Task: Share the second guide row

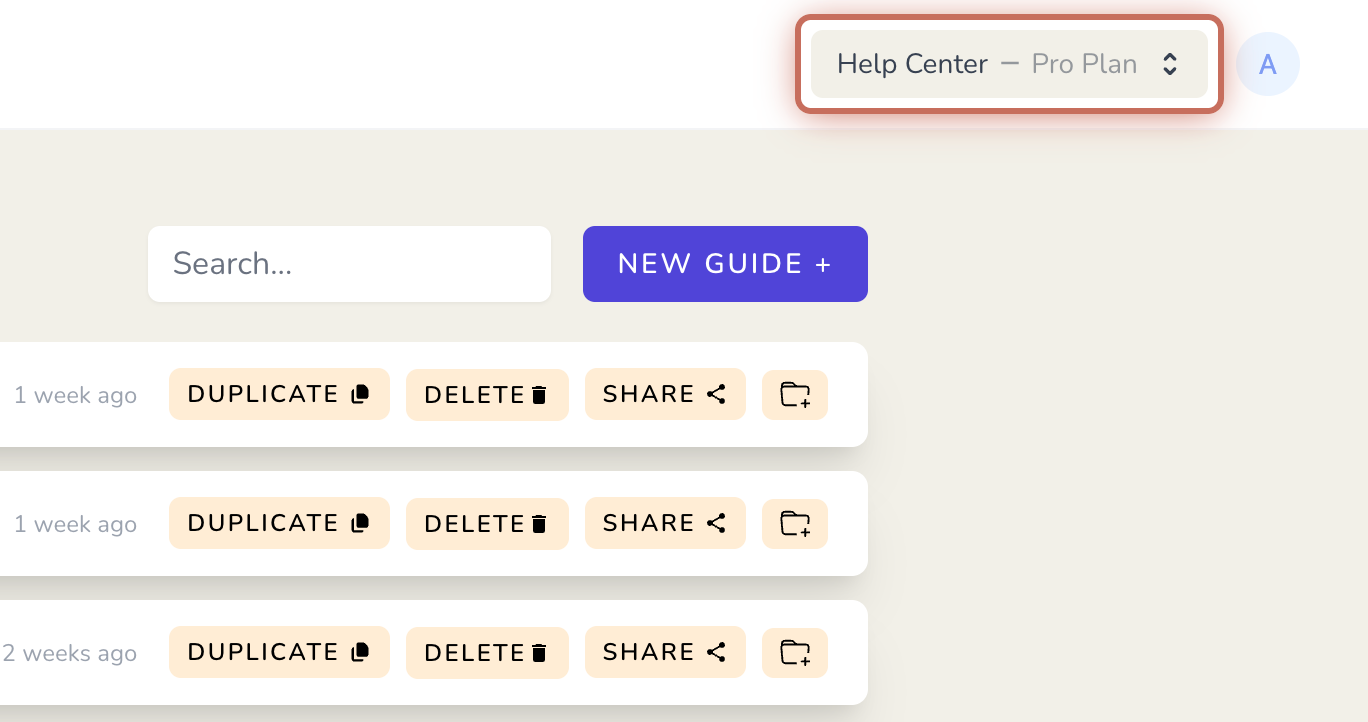Action: (665, 523)
